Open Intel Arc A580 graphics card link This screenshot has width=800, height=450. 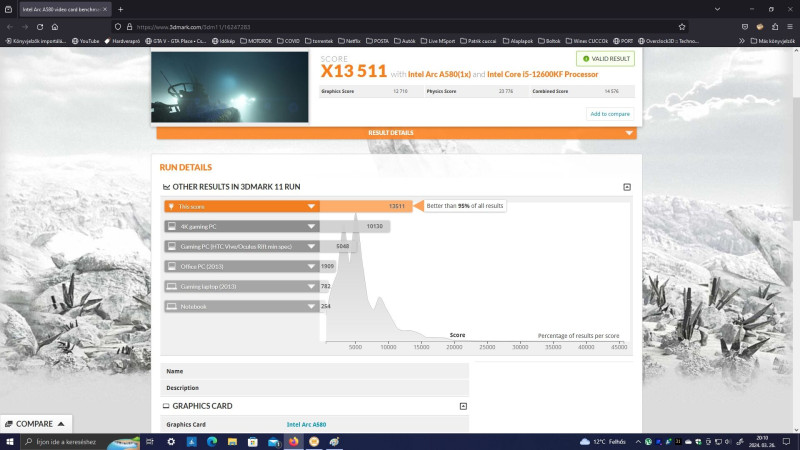click(306, 424)
